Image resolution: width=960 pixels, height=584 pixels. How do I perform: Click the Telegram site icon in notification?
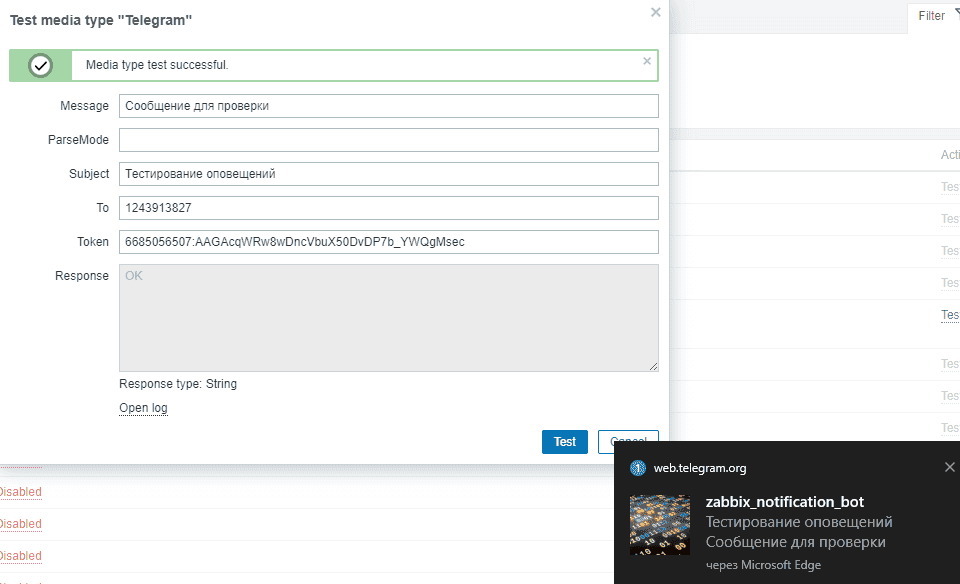point(638,468)
